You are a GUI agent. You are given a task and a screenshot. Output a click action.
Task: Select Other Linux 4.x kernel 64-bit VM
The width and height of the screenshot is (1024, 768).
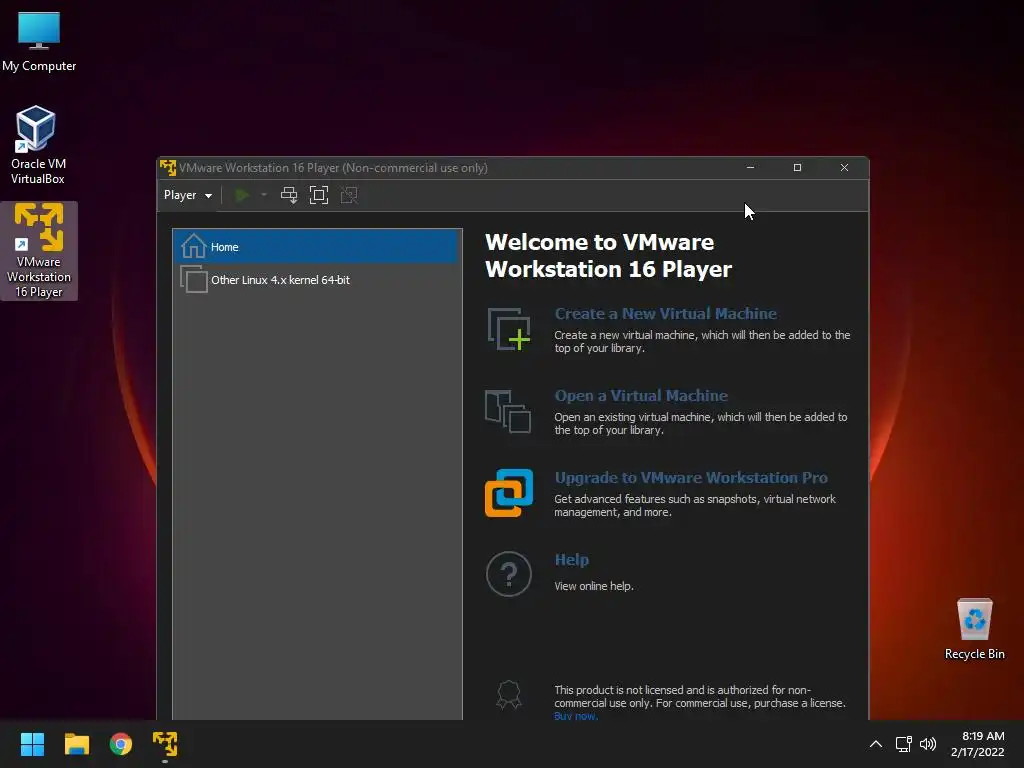point(315,280)
